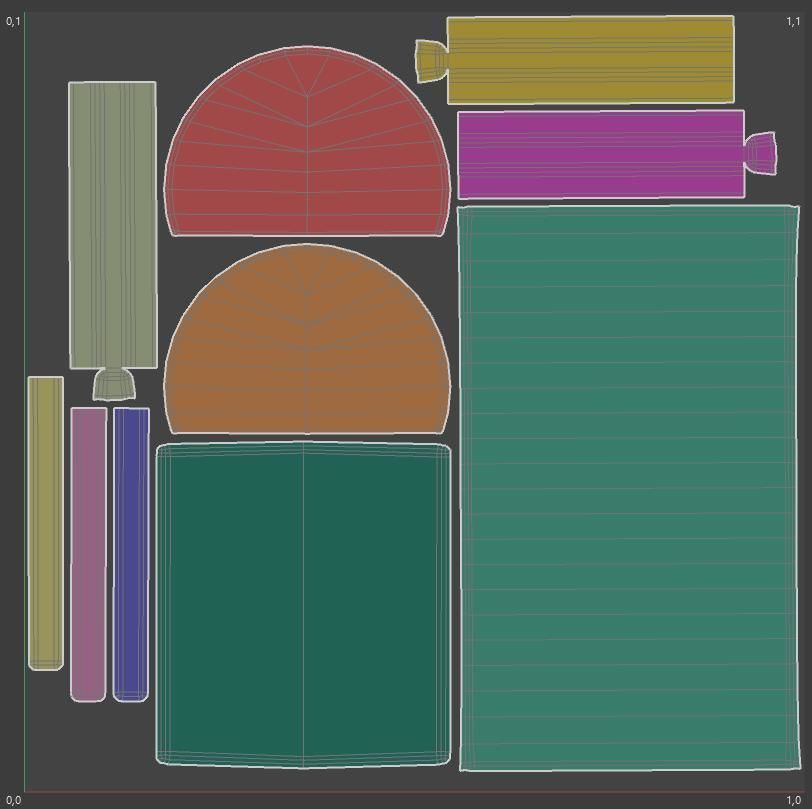Select the small grey-green cap island below the tall rectangle
This screenshot has height=809, width=812.
coord(114,384)
